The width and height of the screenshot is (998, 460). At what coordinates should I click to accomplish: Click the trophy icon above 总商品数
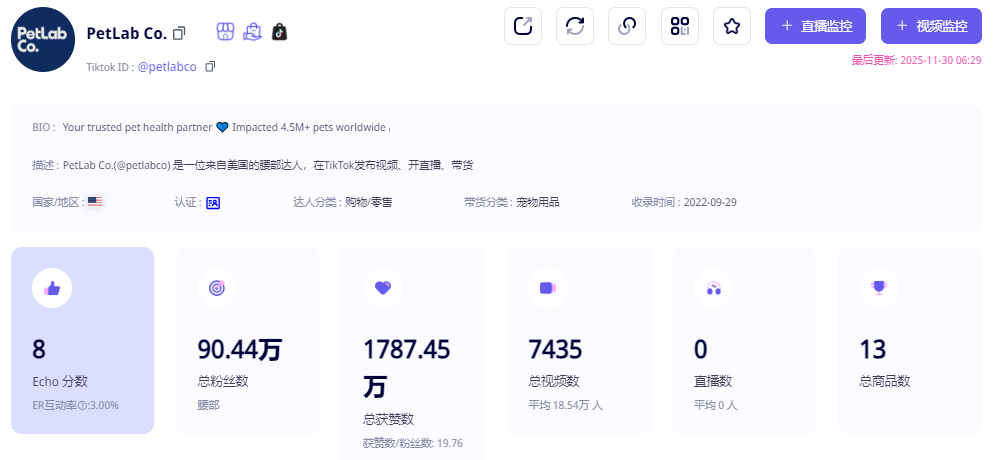879,288
